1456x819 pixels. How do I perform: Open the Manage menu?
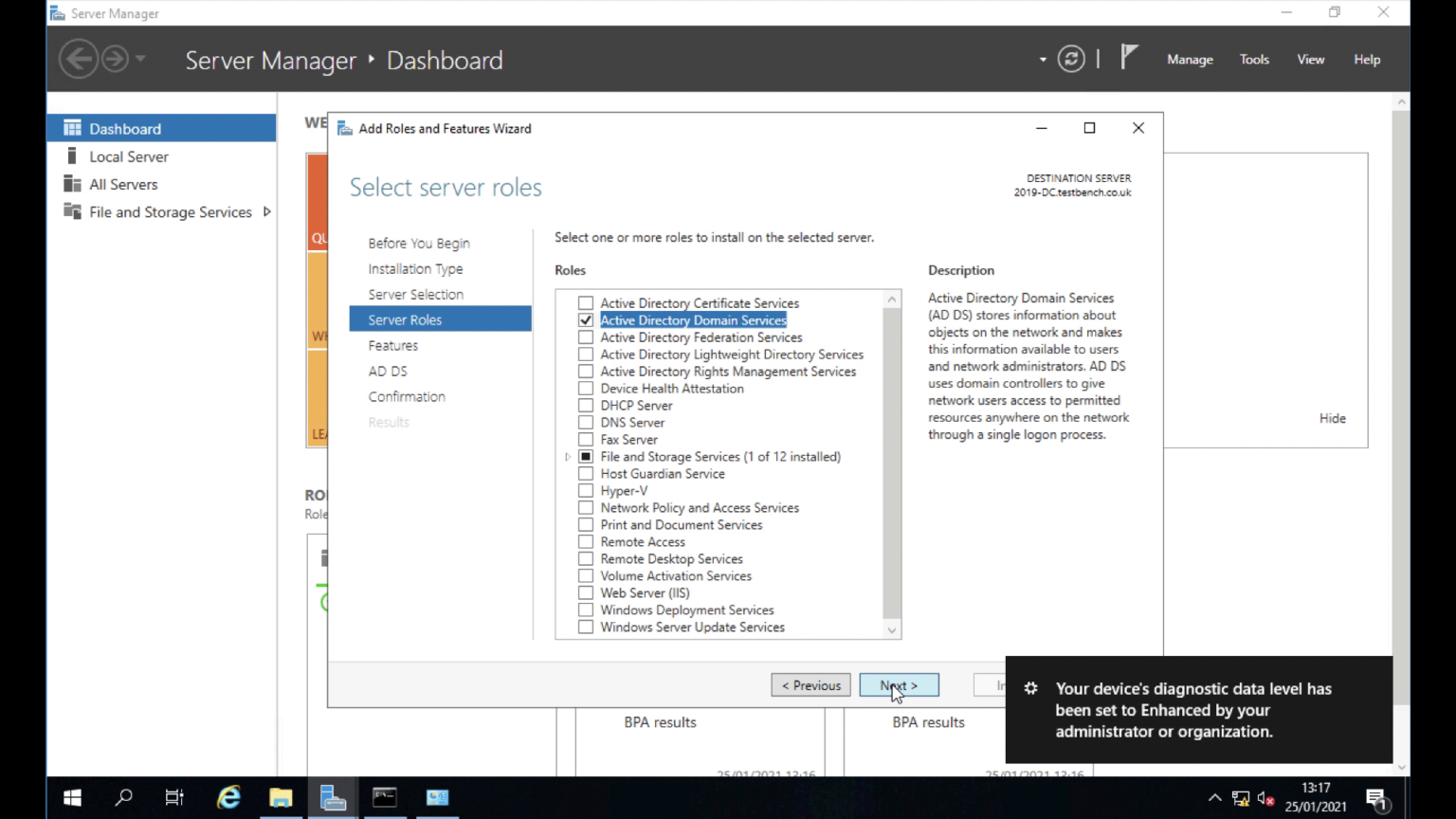point(1190,59)
